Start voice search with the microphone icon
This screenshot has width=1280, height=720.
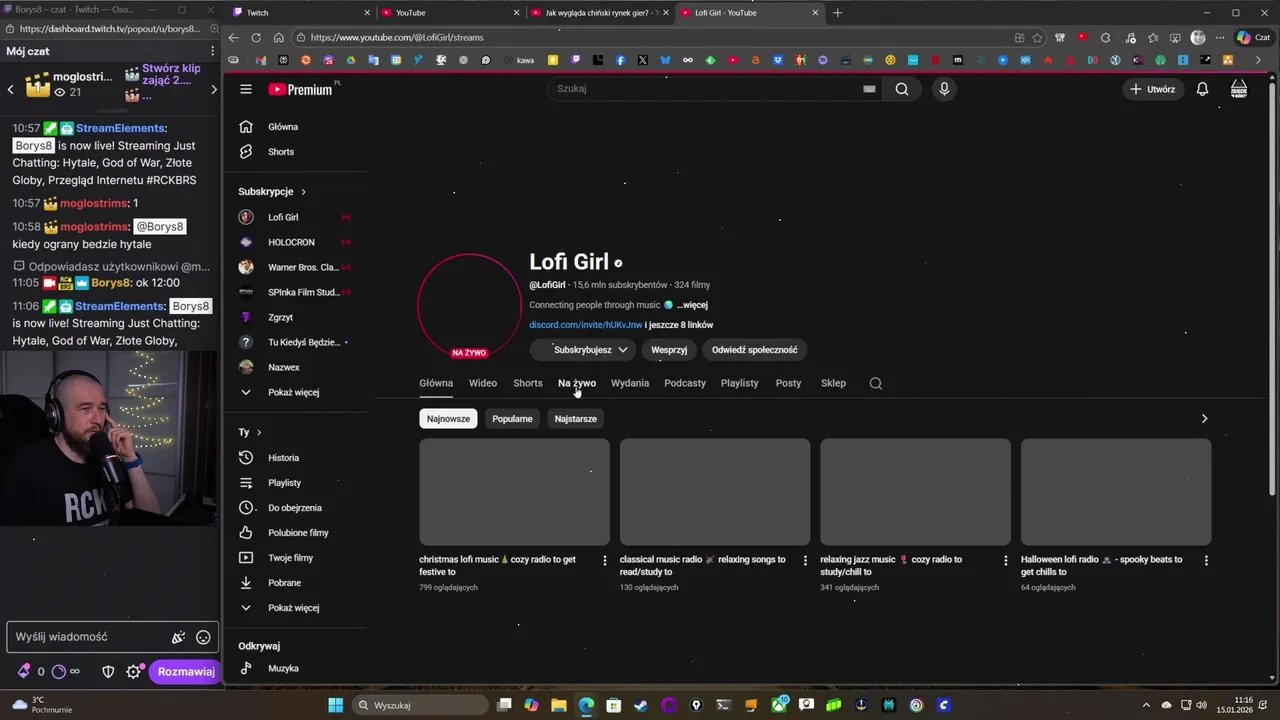(x=944, y=89)
